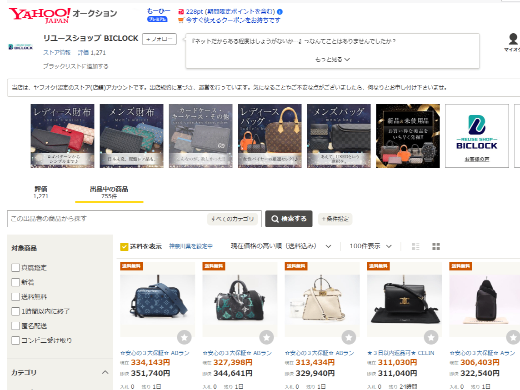The image size is (520, 390).
Task: Expand the add conditions search option
Action: (x=335, y=219)
